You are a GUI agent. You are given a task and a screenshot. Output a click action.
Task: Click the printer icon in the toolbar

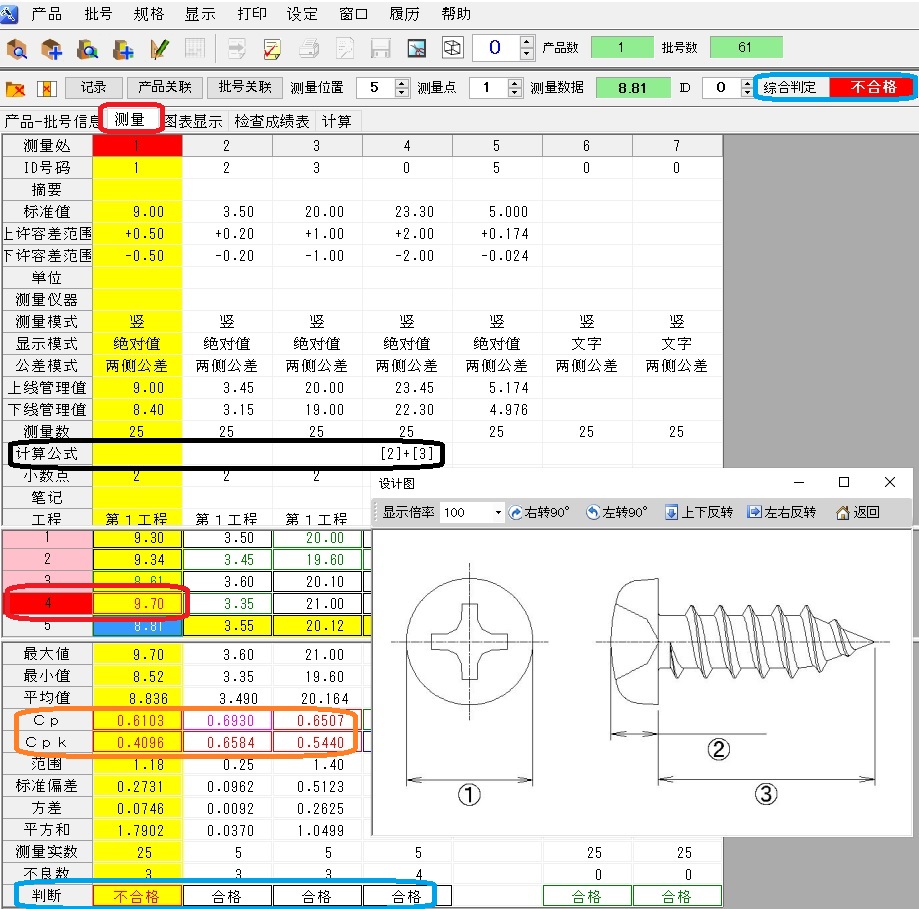click(309, 49)
